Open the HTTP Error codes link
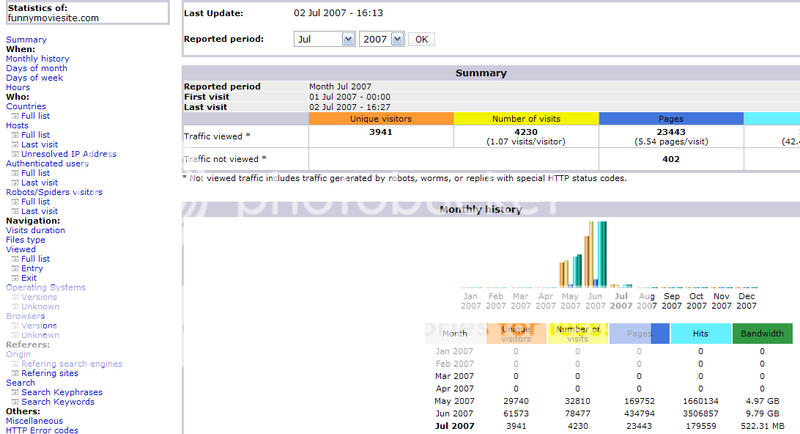Image resolution: width=800 pixels, height=434 pixels. [x=42, y=430]
